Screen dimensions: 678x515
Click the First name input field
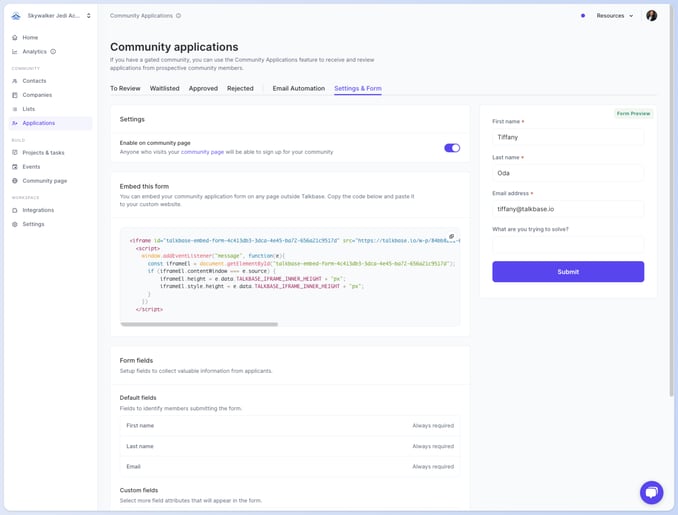(568, 137)
